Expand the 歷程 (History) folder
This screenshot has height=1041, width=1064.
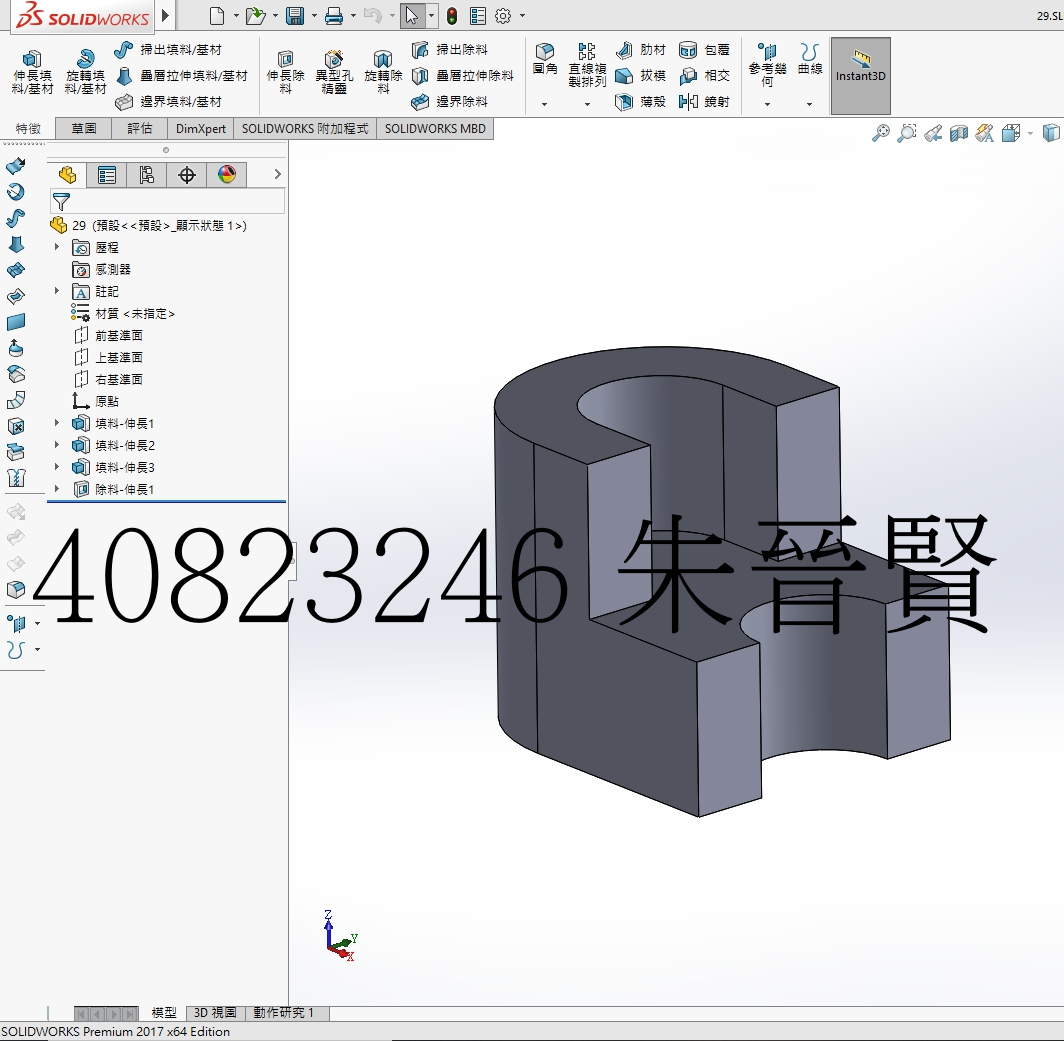57,247
